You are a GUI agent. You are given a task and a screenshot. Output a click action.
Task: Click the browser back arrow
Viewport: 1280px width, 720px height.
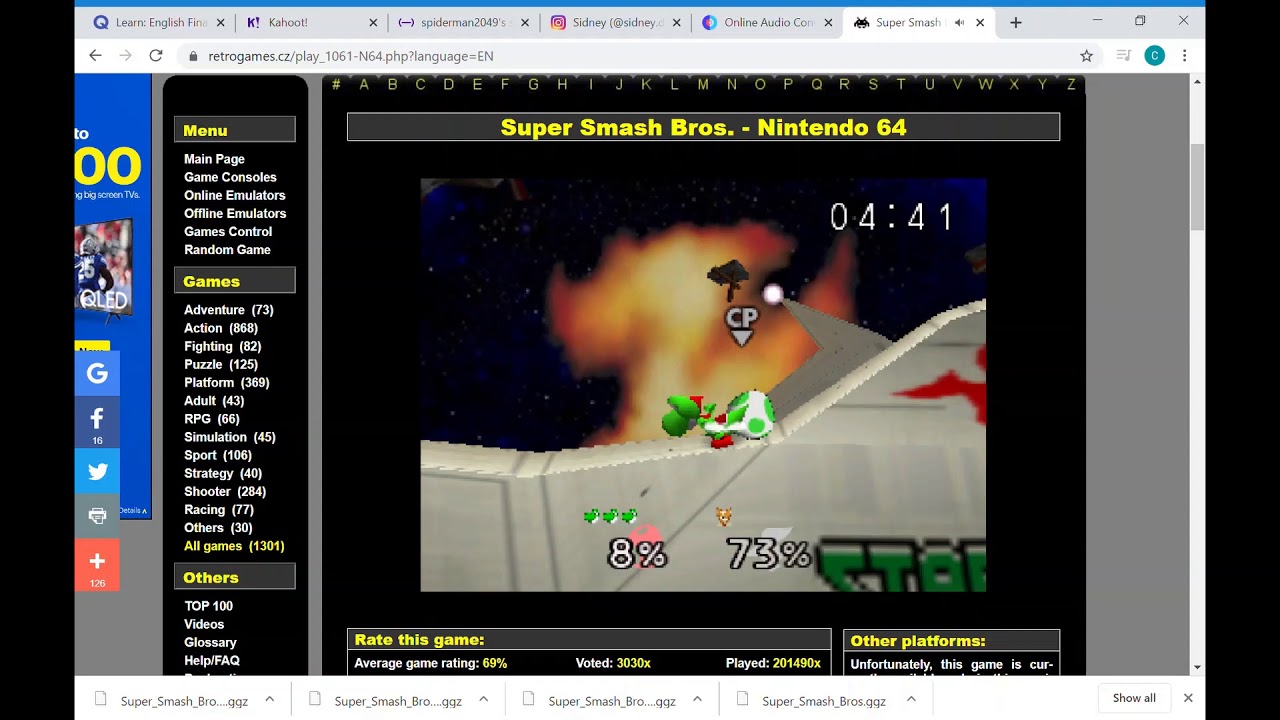click(x=95, y=56)
